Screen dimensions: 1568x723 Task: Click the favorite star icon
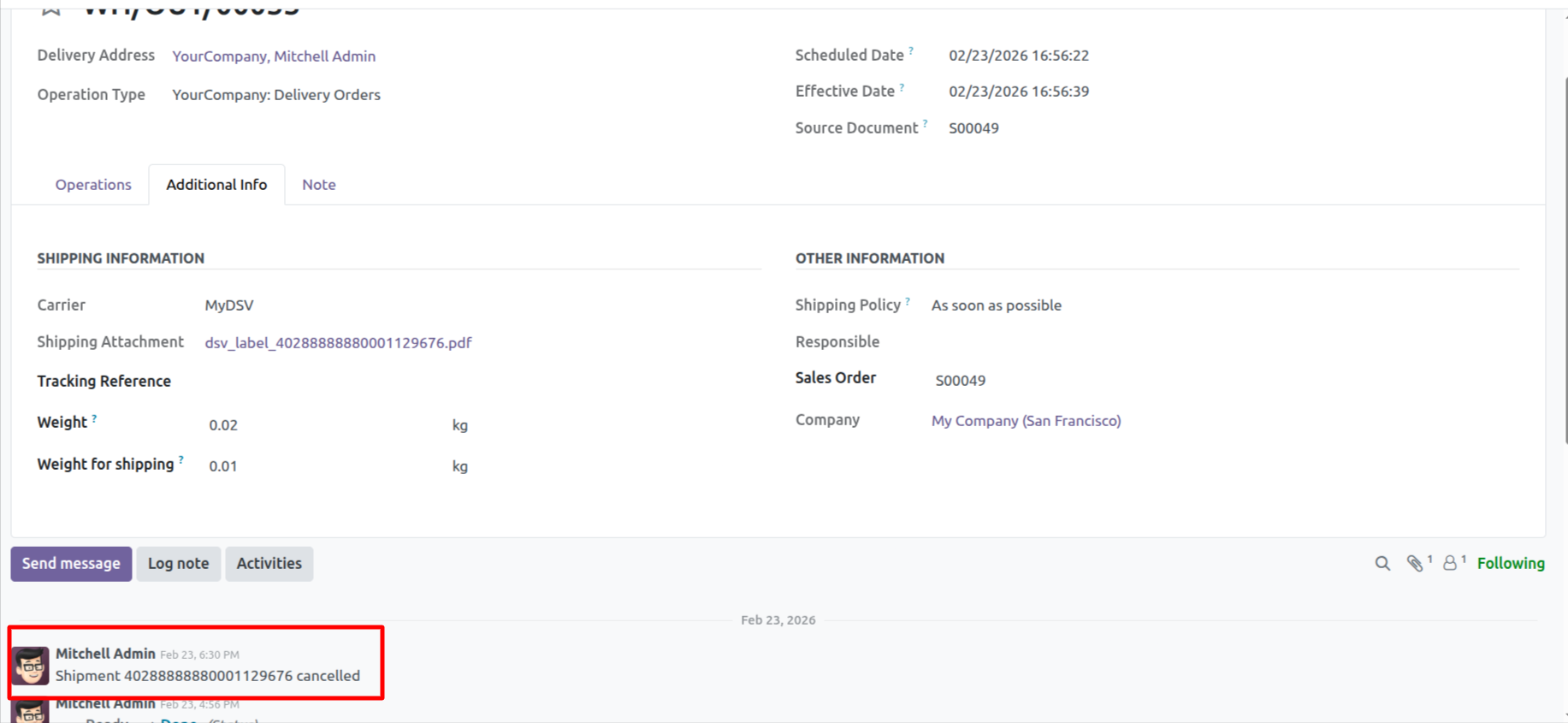tap(50, 9)
